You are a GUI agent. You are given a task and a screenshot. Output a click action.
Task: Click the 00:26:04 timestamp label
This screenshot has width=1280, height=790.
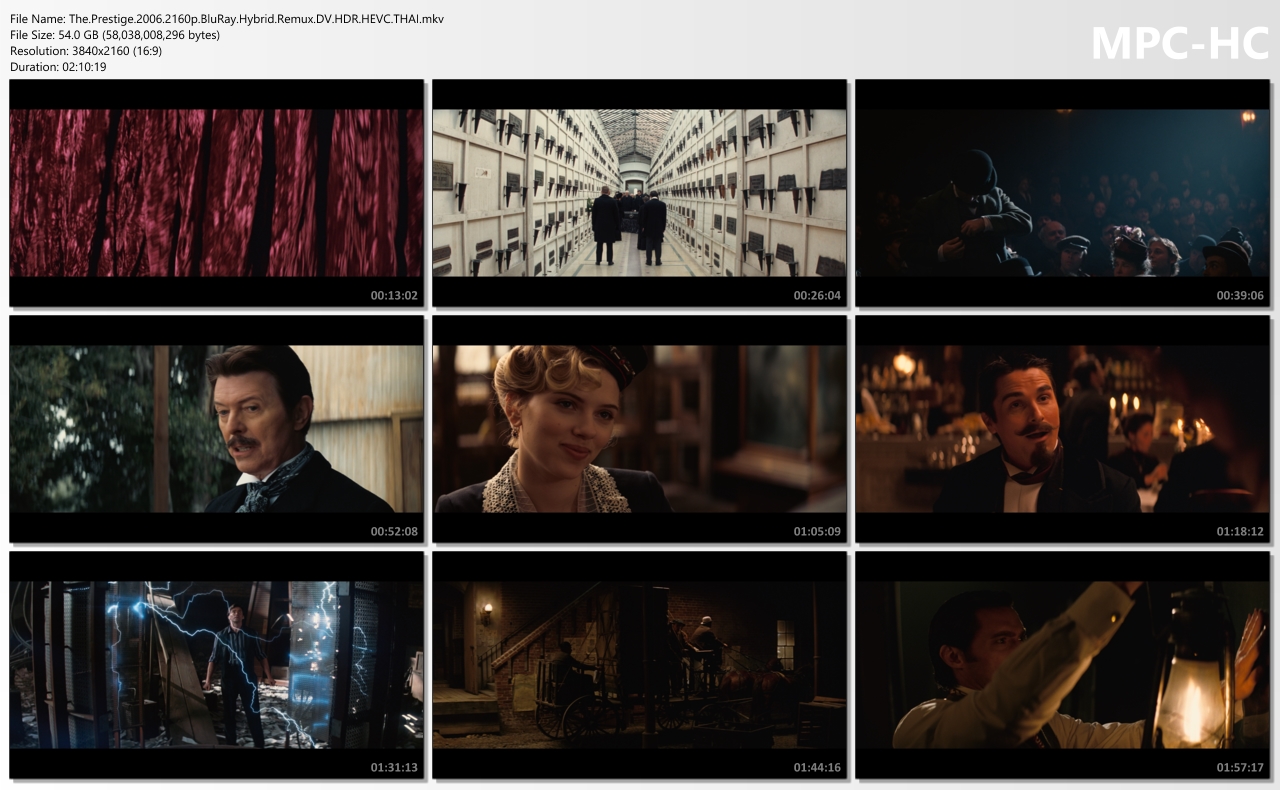(817, 296)
